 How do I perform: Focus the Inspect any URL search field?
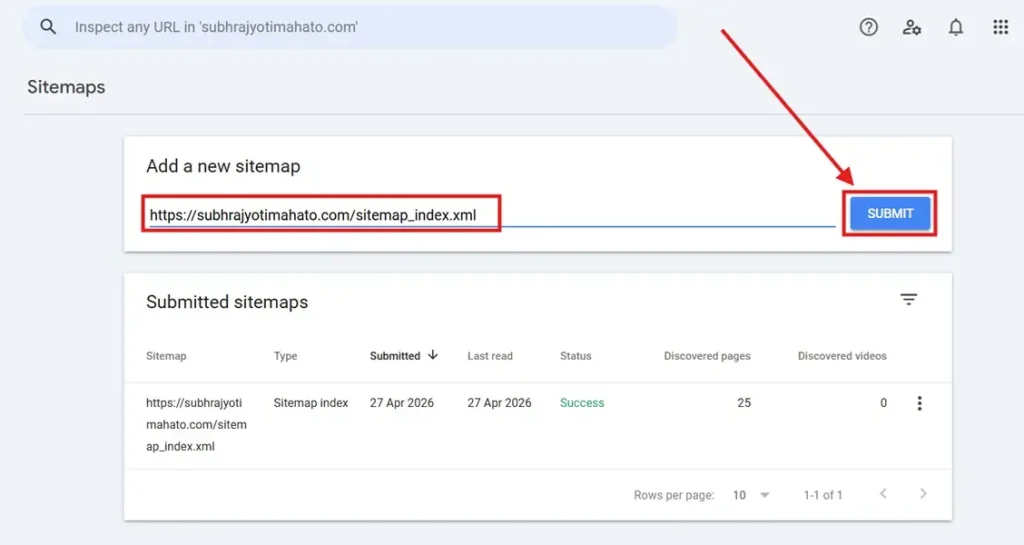pos(350,27)
